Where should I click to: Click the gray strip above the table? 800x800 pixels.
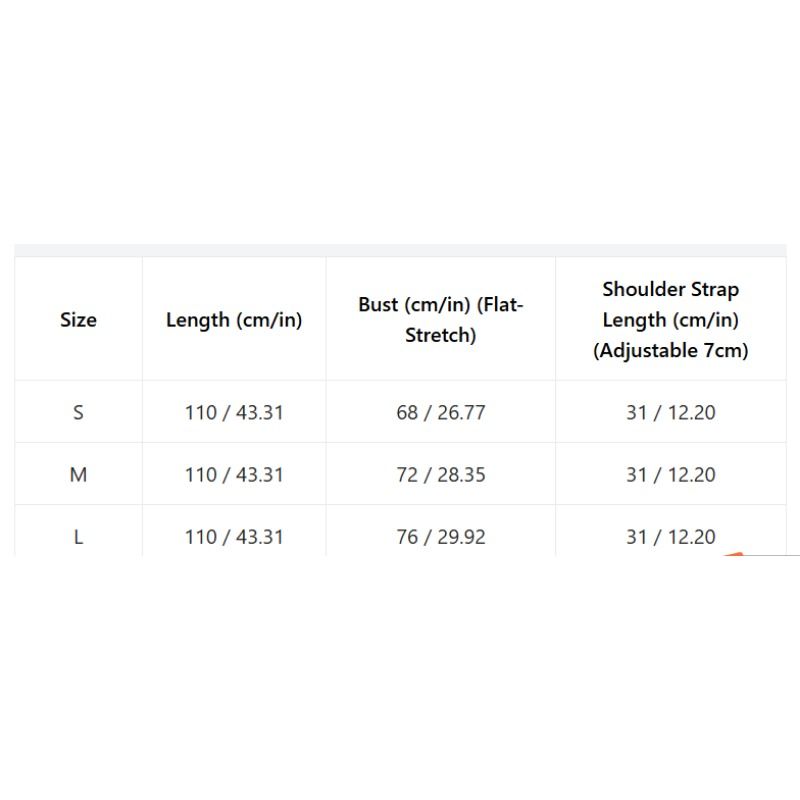[400, 250]
